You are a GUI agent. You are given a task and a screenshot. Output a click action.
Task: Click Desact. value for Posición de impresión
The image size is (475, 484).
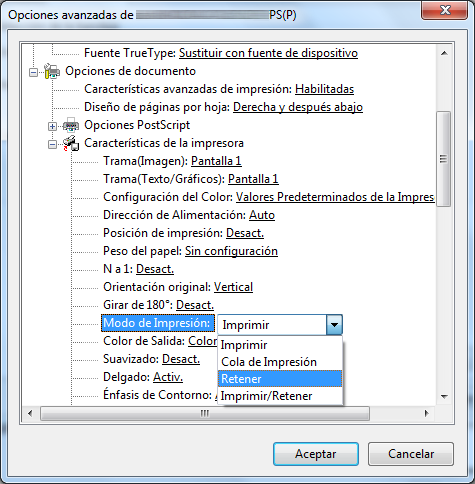pyautogui.click(x=245, y=233)
